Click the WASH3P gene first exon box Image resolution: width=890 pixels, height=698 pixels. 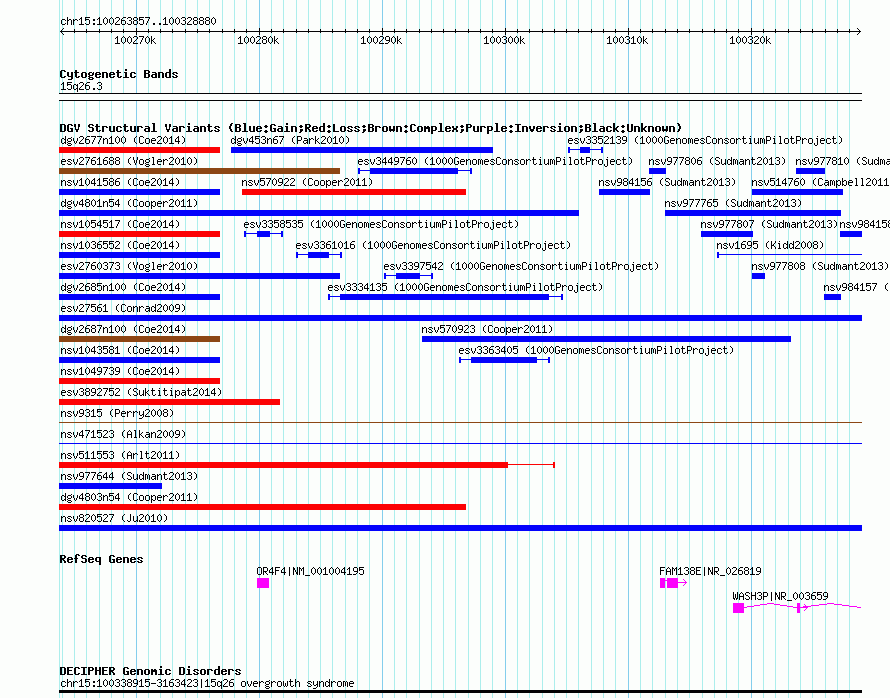pyautogui.click(x=738, y=608)
